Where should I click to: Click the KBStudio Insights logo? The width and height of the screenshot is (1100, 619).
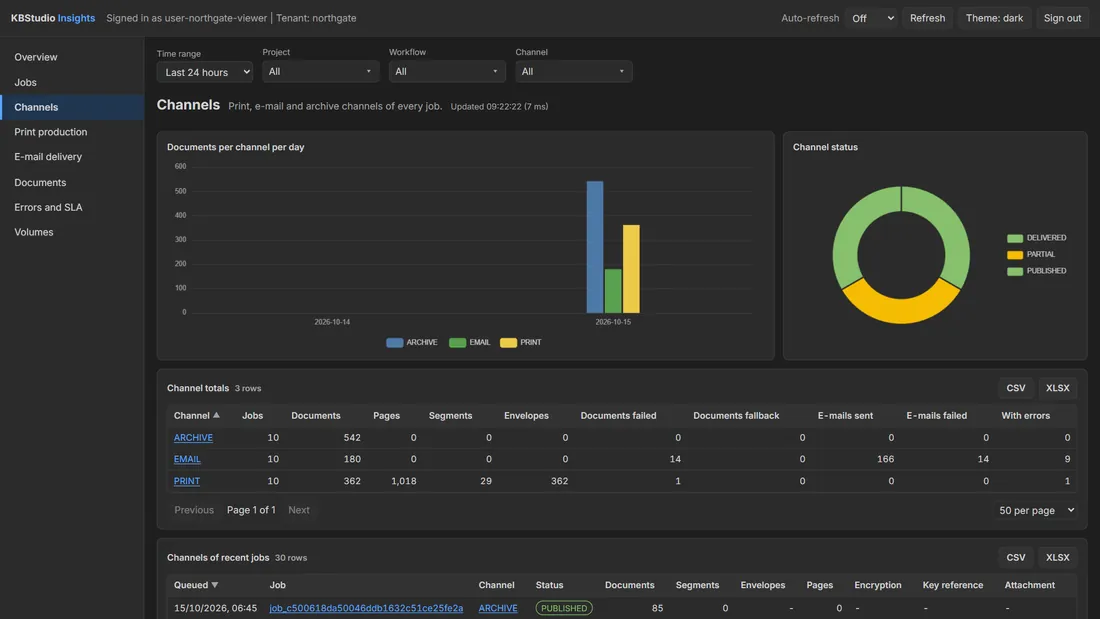(53, 18)
